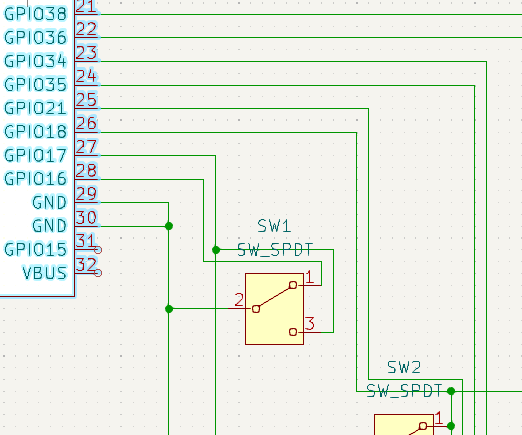
Task: Click pin number 32
Action: 86,265
